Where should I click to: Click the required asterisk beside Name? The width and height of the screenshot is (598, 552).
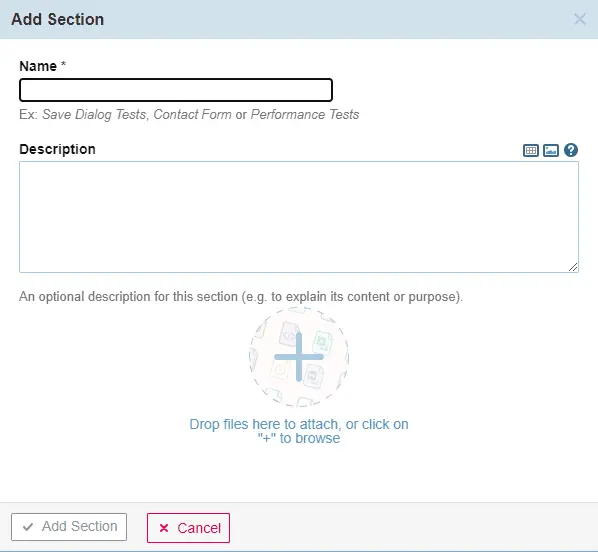pyautogui.click(x=63, y=64)
